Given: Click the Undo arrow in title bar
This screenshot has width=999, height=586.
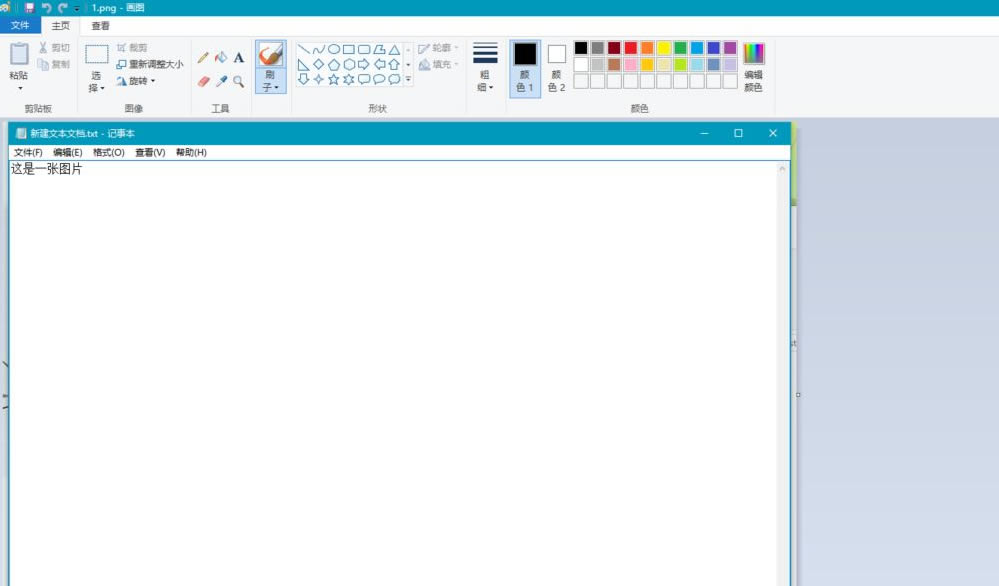Looking at the screenshot, I should coord(46,7).
